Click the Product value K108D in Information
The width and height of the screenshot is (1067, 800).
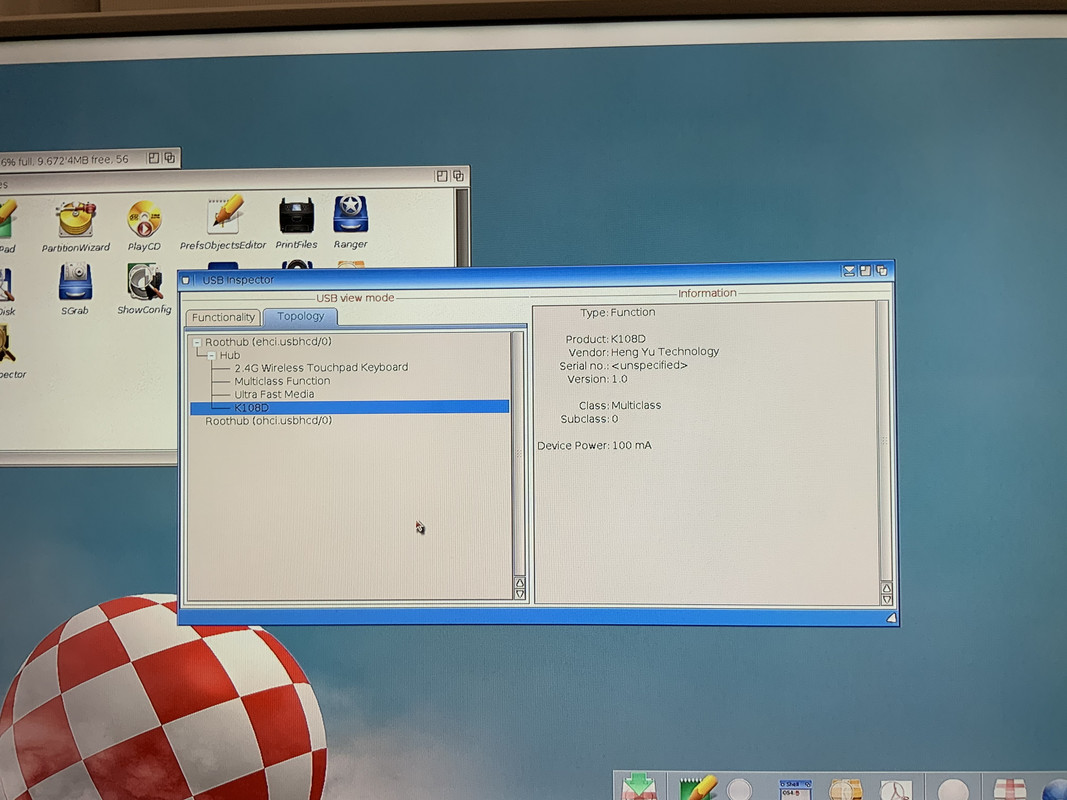click(x=628, y=339)
